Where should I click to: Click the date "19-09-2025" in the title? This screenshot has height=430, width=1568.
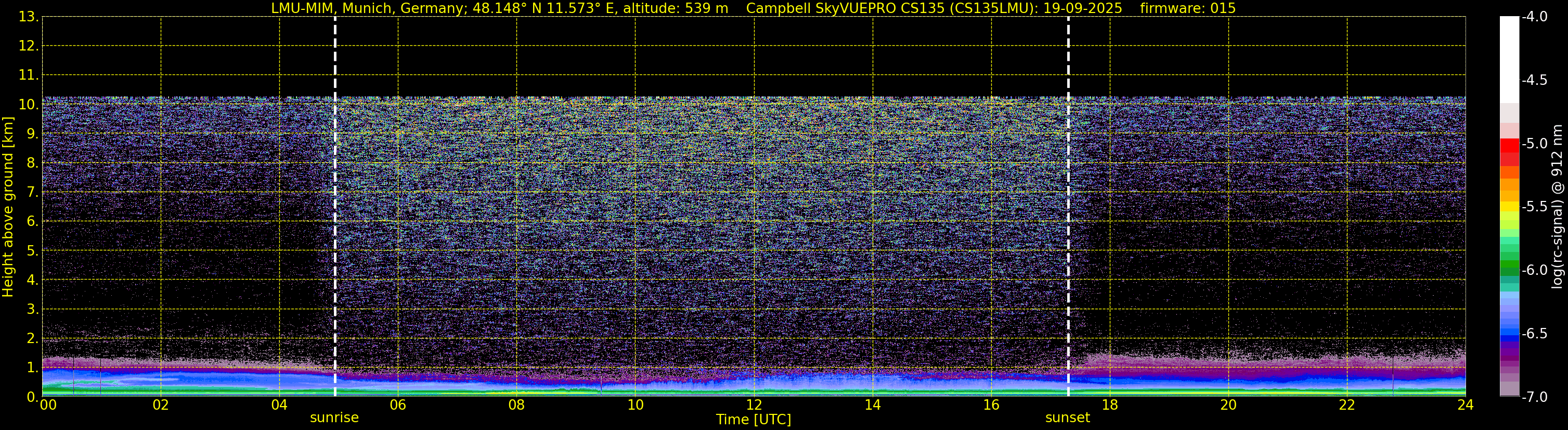click(x=1083, y=8)
